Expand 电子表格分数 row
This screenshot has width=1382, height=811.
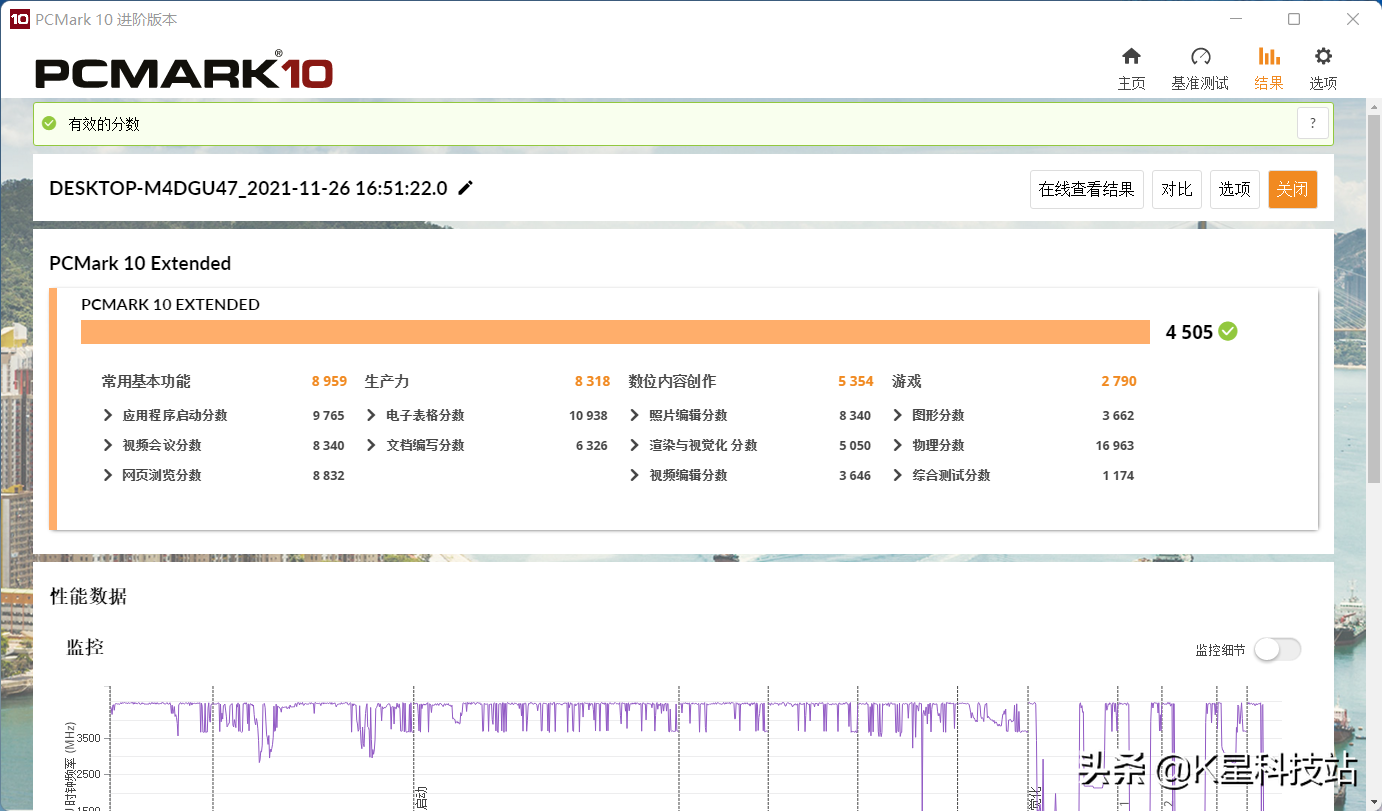coord(371,415)
